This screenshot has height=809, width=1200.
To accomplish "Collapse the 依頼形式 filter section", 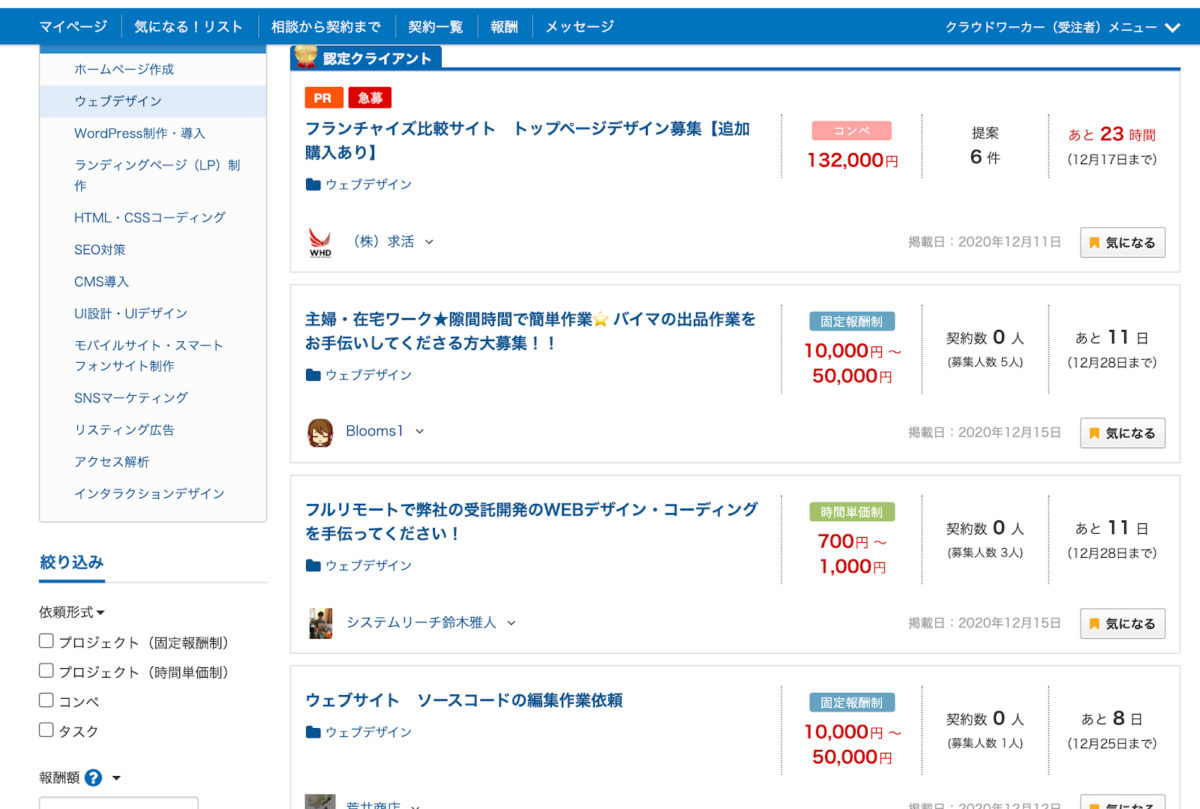I will (x=72, y=612).
